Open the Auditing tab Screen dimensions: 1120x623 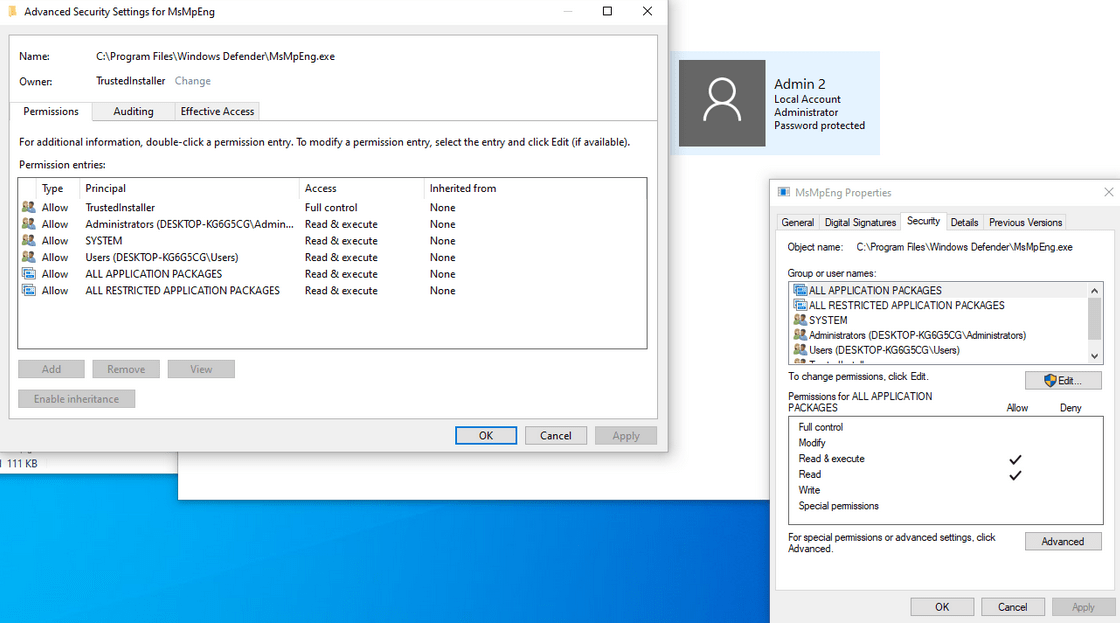coord(133,111)
